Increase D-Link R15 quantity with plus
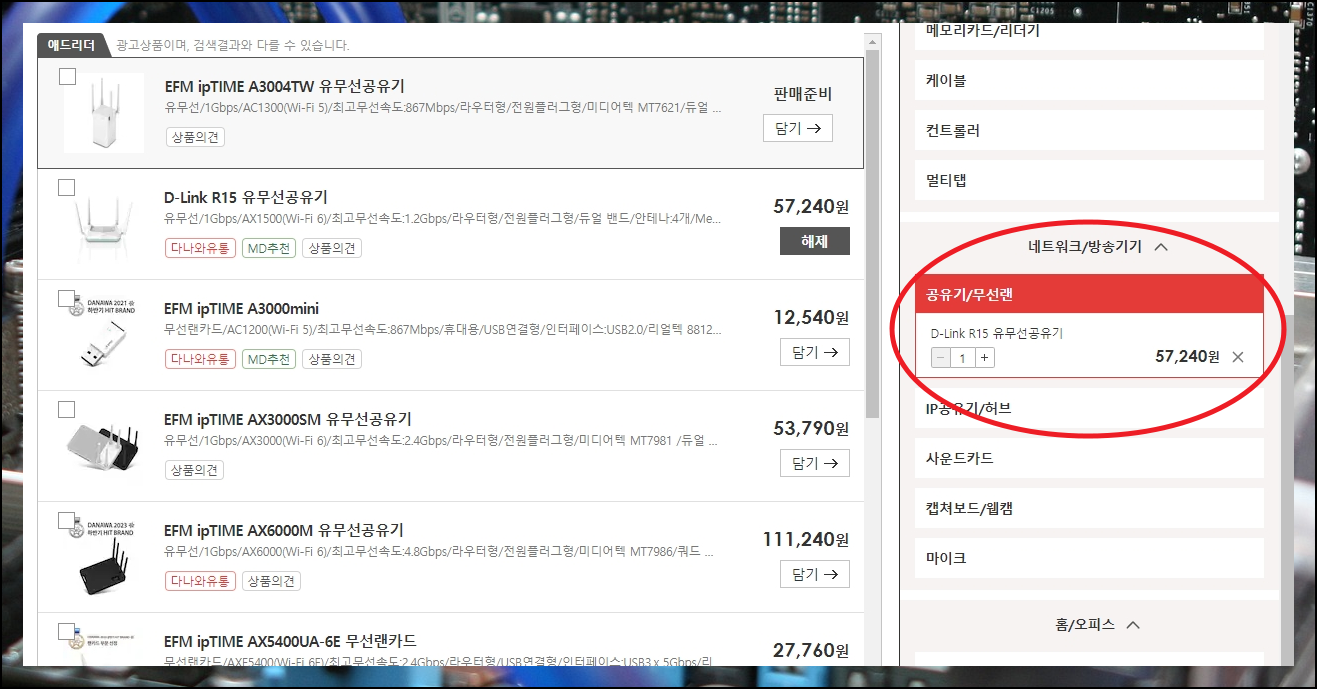The image size is (1317, 689). pyautogui.click(x=985, y=358)
